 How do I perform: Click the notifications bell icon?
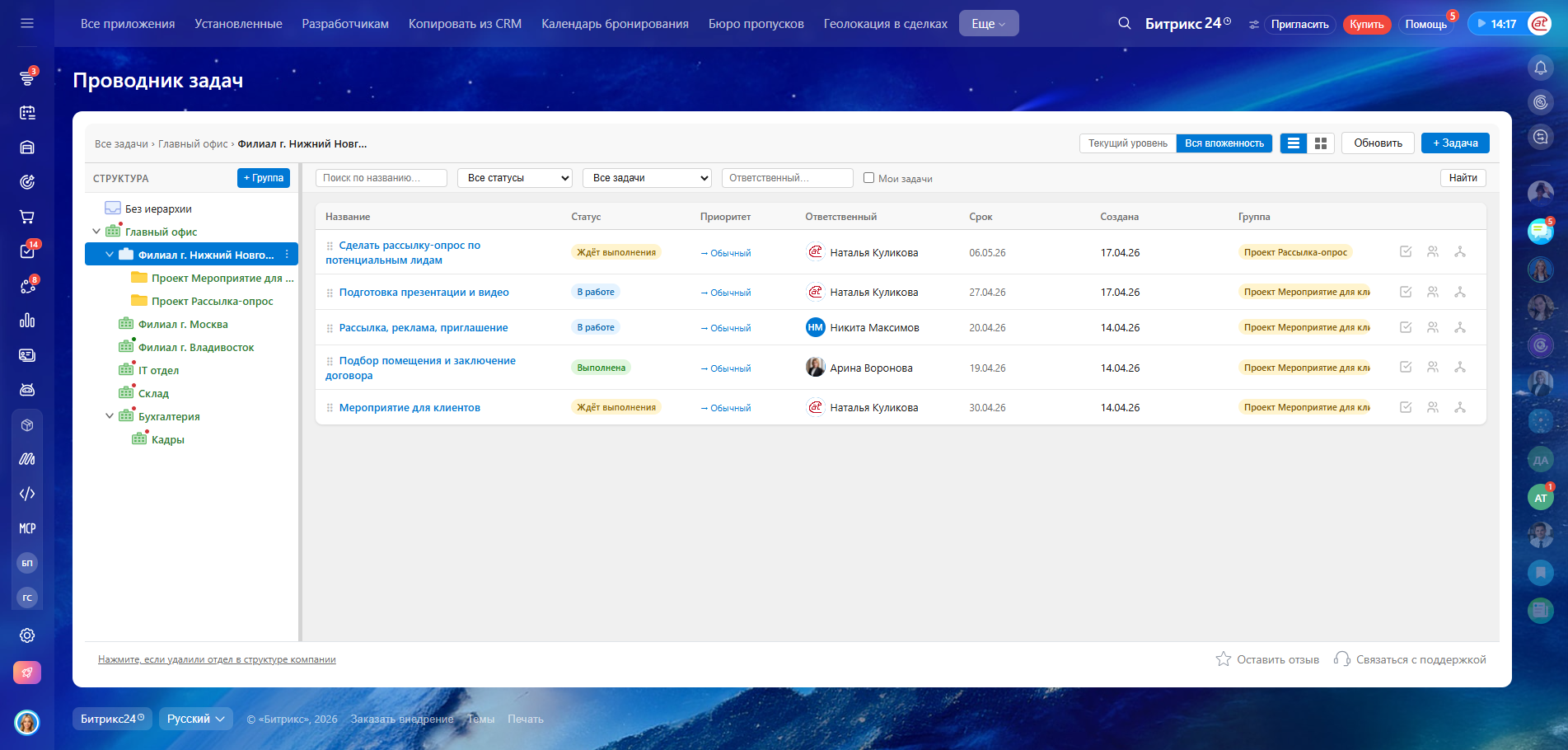(1540, 68)
